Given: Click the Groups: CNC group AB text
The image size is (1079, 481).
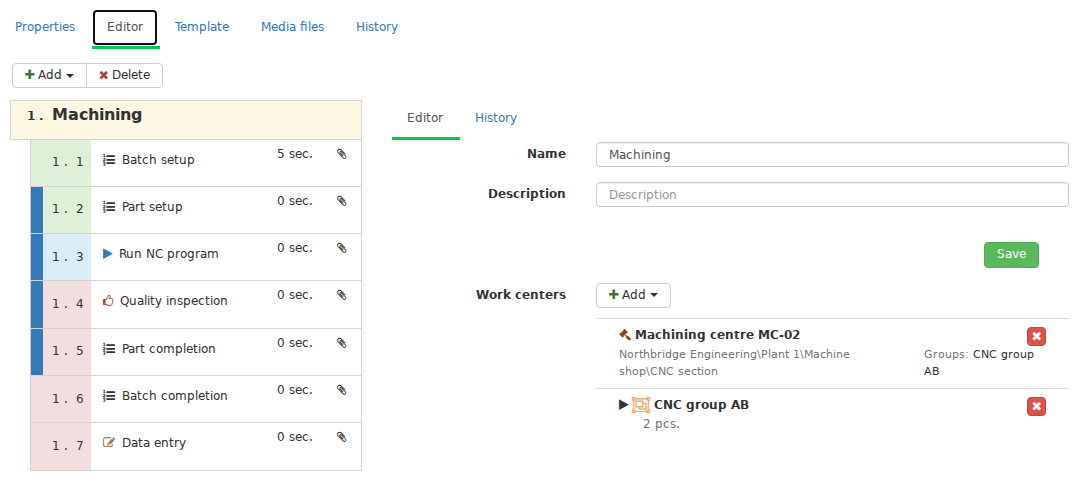Looking at the screenshot, I should [979, 363].
